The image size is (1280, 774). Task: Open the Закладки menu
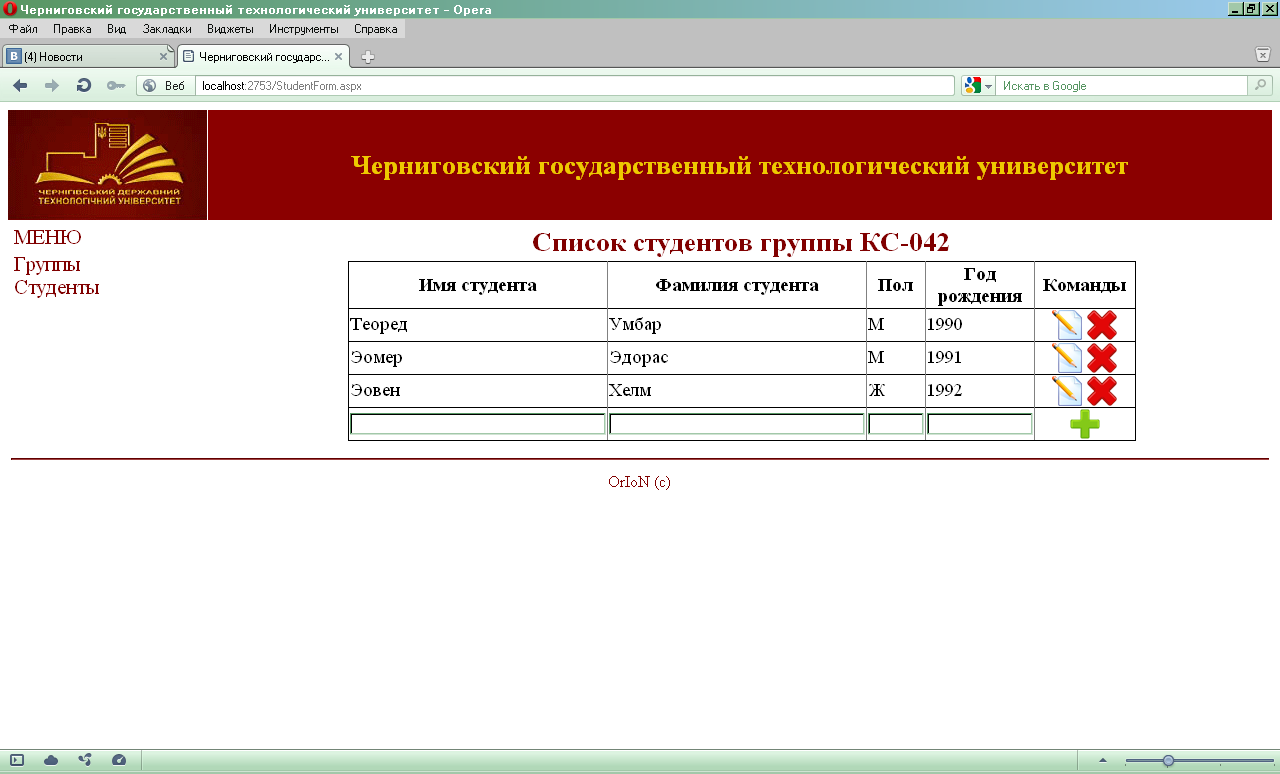tap(167, 29)
